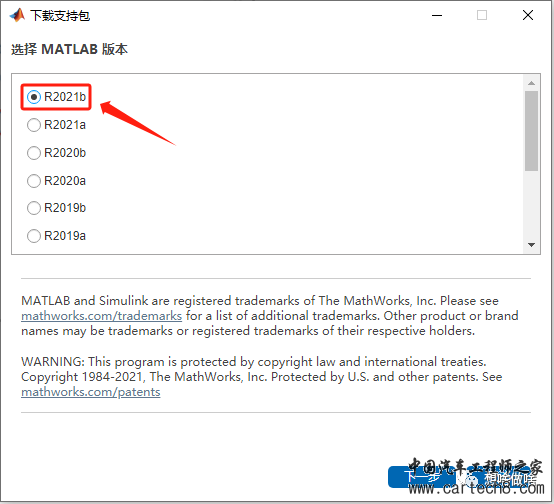Click the R2021b label text

(65, 97)
